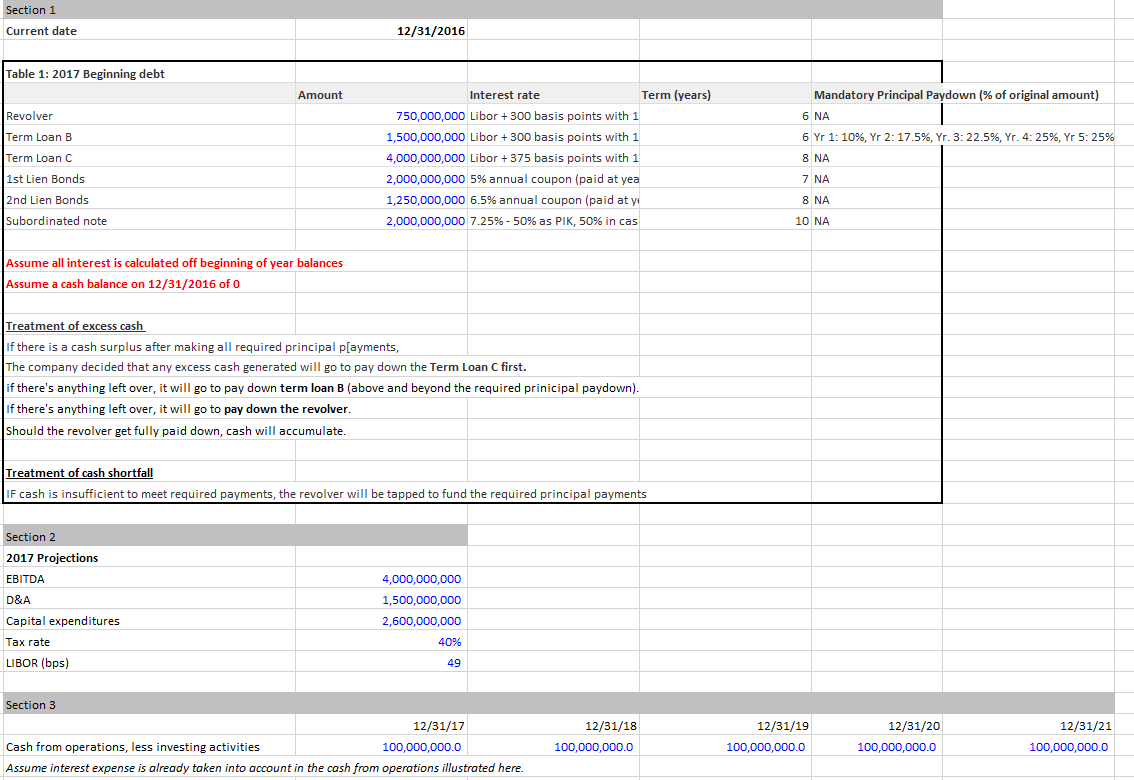Select the D&A value 1,500,000,000
The width and height of the screenshot is (1134, 780).
(422, 599)
